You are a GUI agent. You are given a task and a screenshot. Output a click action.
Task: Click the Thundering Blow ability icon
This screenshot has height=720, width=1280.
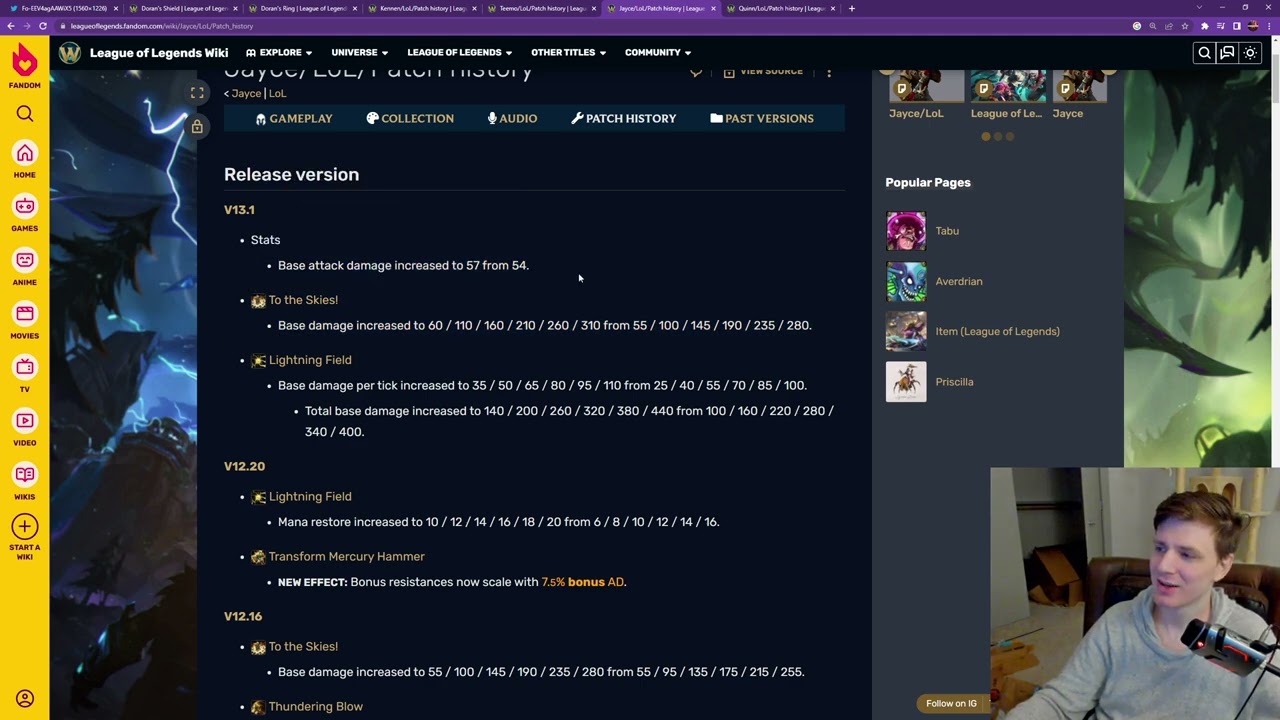click(258, 707)
